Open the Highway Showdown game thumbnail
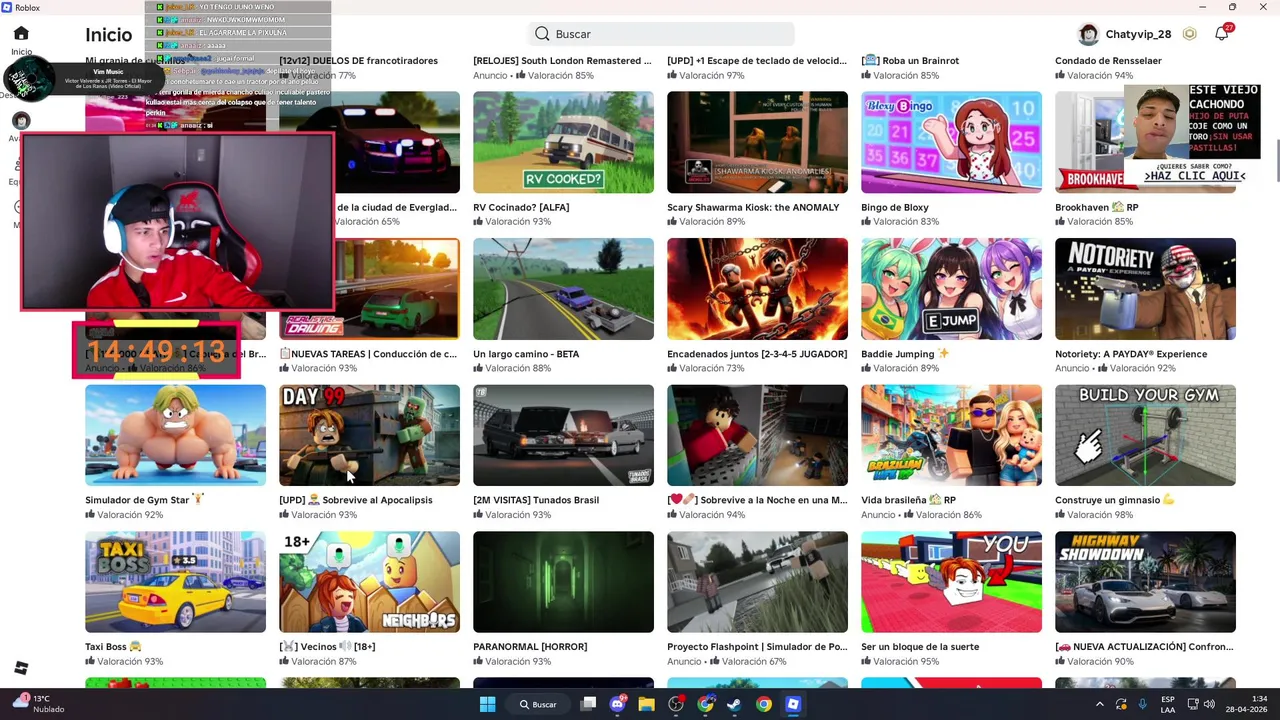Viewport: 1280px width, 720px height. [x=1145, y=582]
